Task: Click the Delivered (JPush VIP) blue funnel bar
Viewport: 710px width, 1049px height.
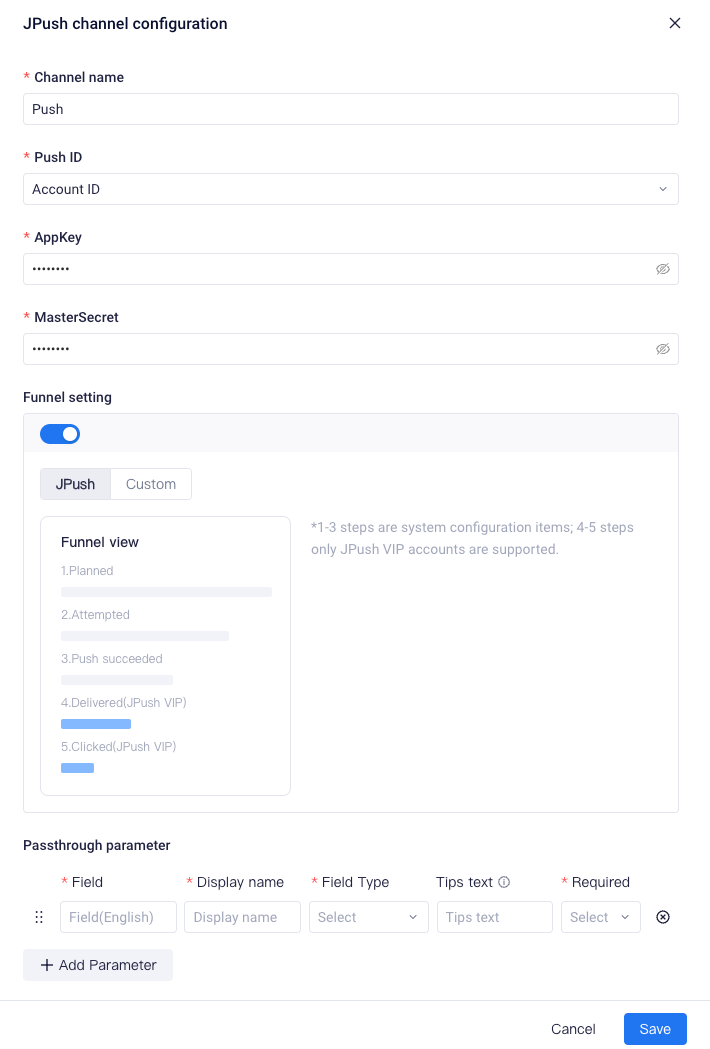Action: coord(96,724)
